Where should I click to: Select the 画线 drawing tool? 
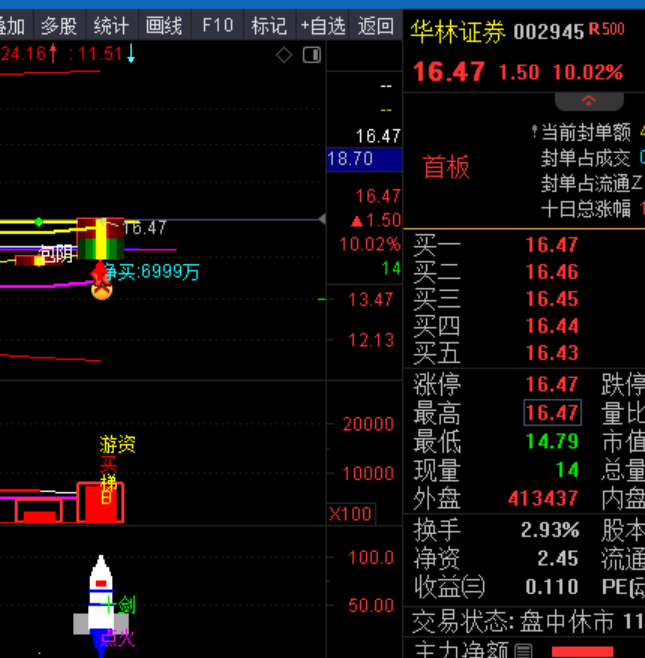pos(165,26)
